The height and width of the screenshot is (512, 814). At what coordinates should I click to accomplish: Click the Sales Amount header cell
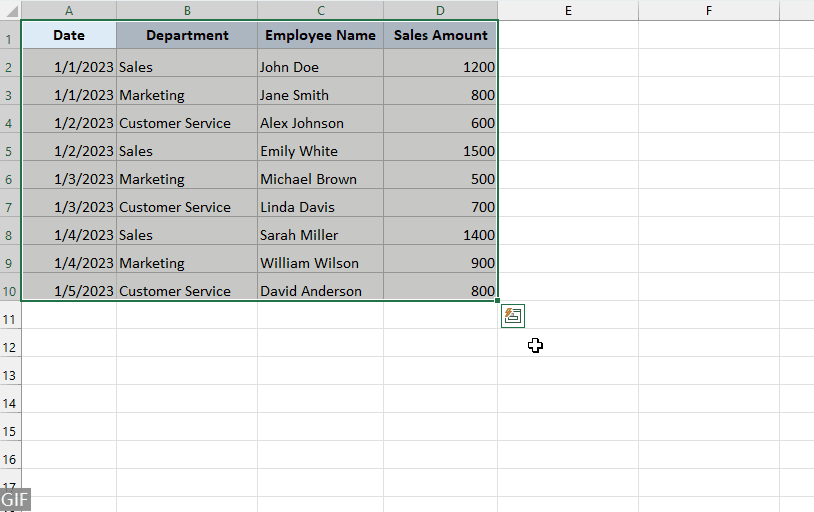[x=440, y=35]
